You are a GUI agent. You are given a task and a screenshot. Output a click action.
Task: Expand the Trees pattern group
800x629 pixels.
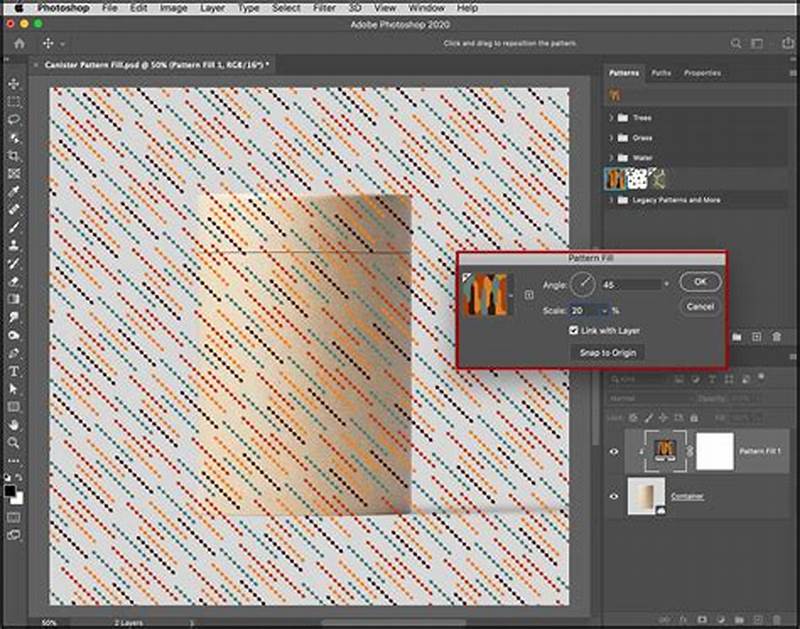pos(610,118)
